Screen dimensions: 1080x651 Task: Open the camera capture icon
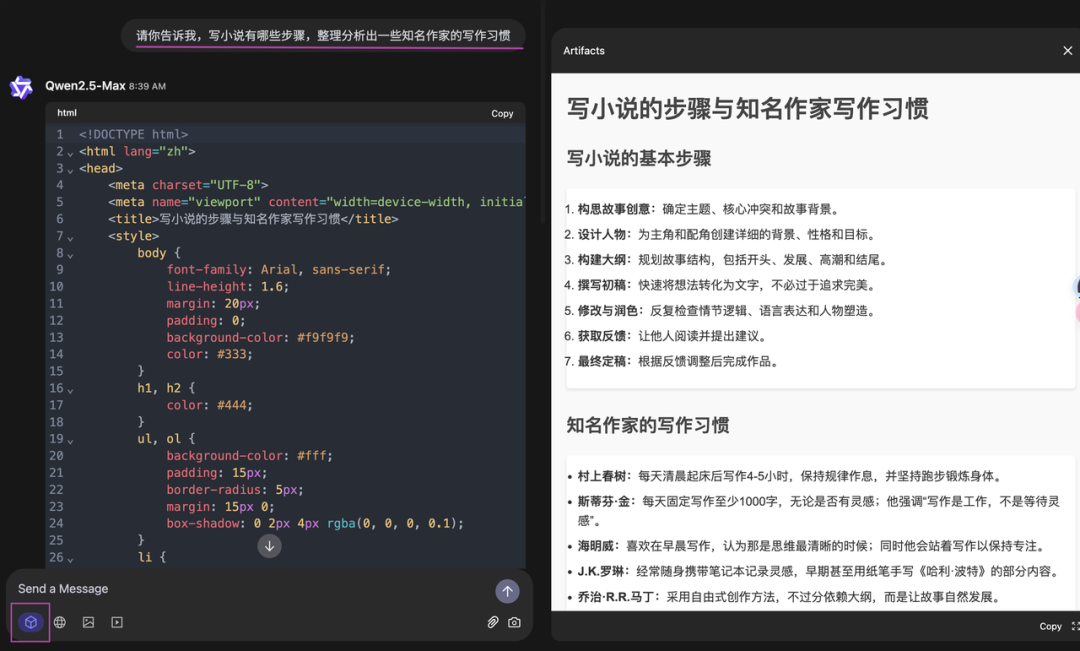pyautogui.click(x=514, y=621)
